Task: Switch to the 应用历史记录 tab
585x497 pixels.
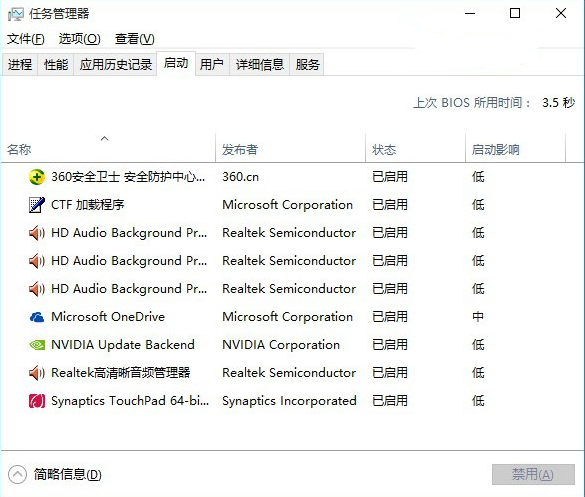Action: [x=115, y=65]
